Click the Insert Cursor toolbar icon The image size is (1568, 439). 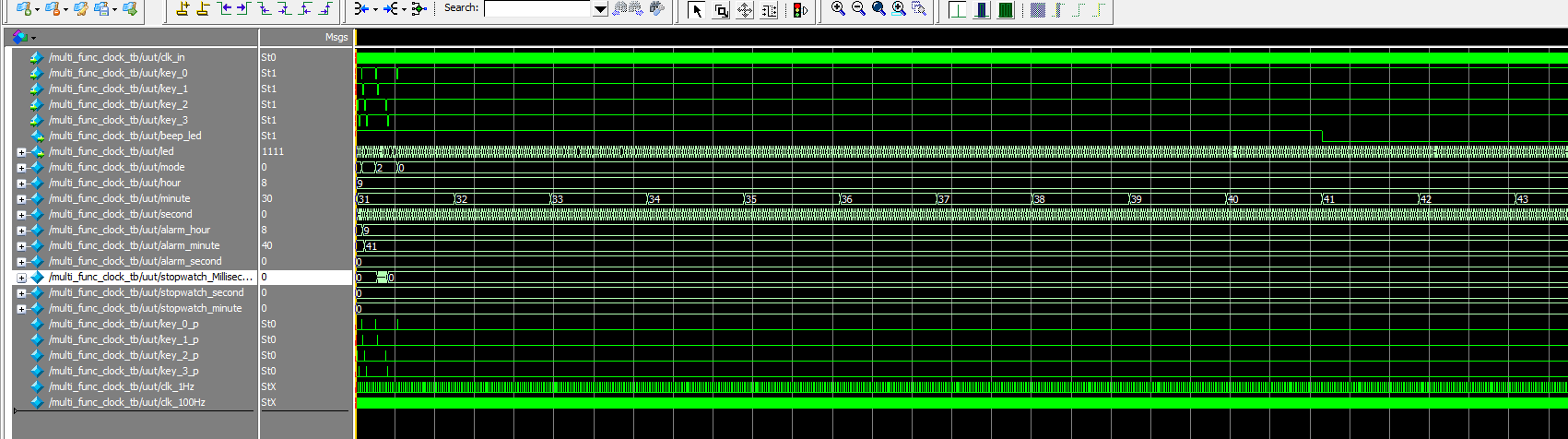click(x=182, y=8)
